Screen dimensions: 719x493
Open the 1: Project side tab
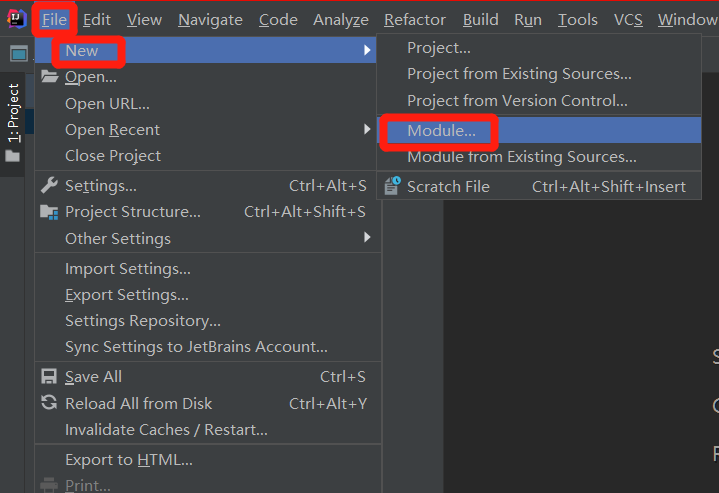(13, 113)
